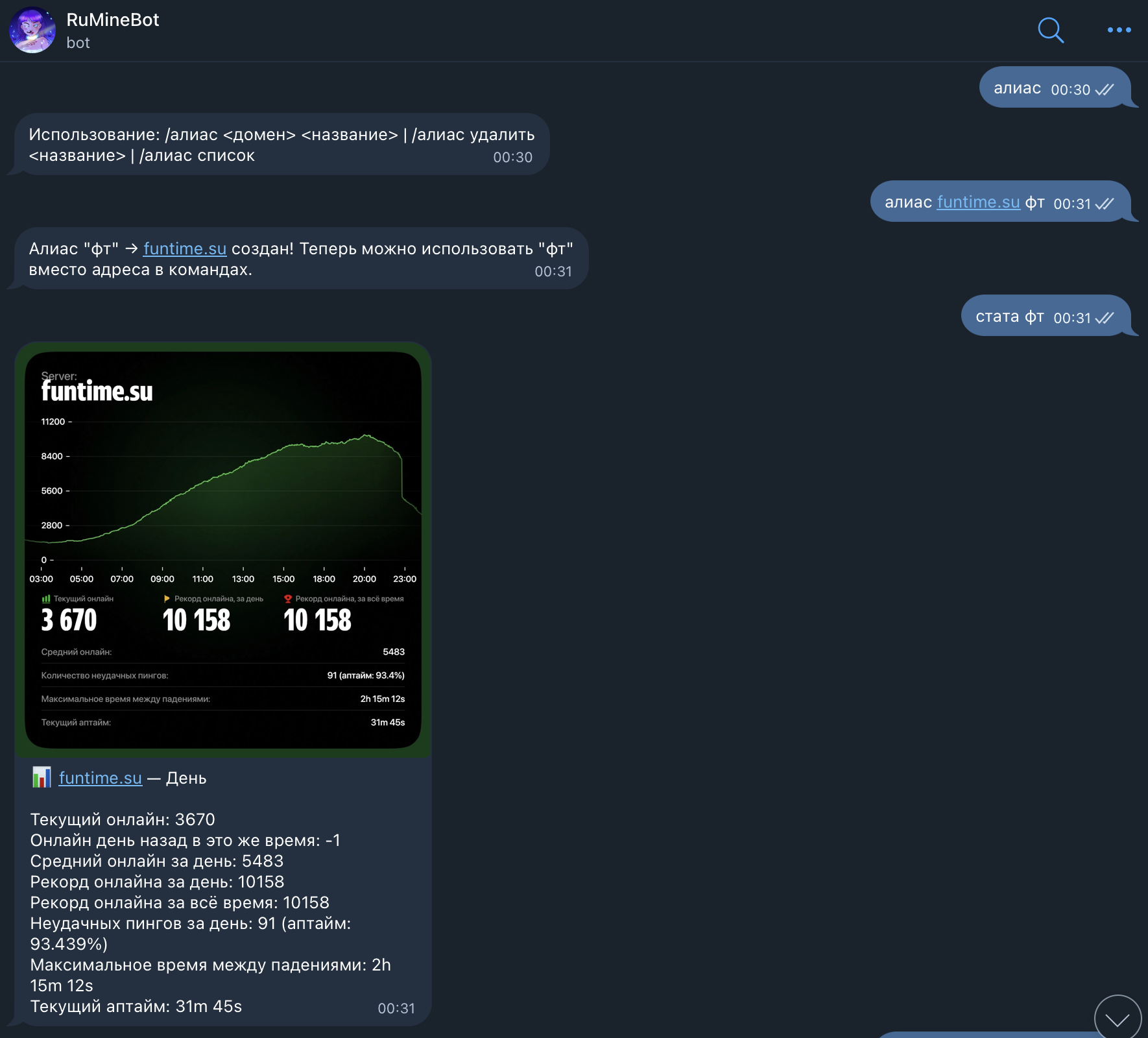Image resolution: width=1148 pixels, height=1038 pixels.
Task: Open the funtime.su link in the sent alias message
Action: point(978,202)
